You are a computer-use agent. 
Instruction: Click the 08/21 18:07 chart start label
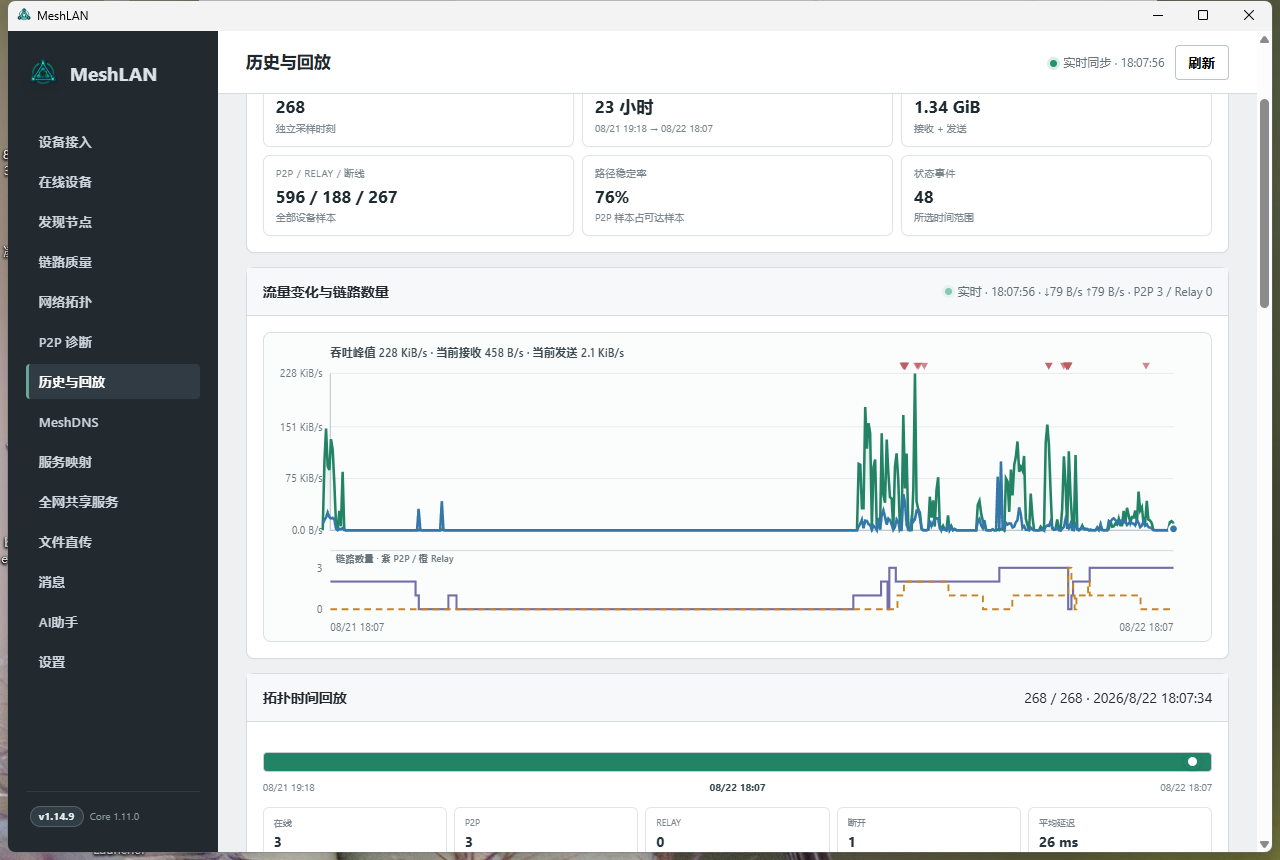pos(357,627)
